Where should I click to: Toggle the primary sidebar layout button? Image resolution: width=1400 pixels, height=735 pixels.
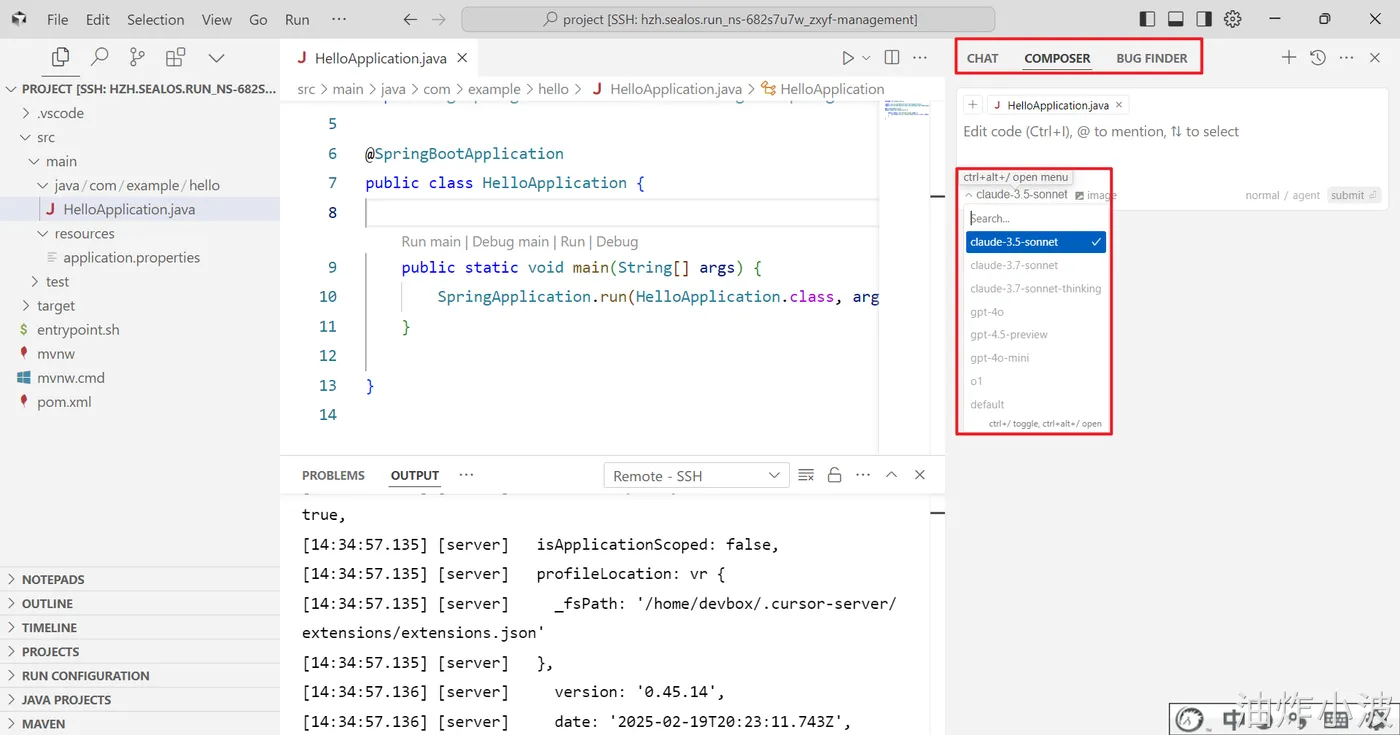(1147, 19)
